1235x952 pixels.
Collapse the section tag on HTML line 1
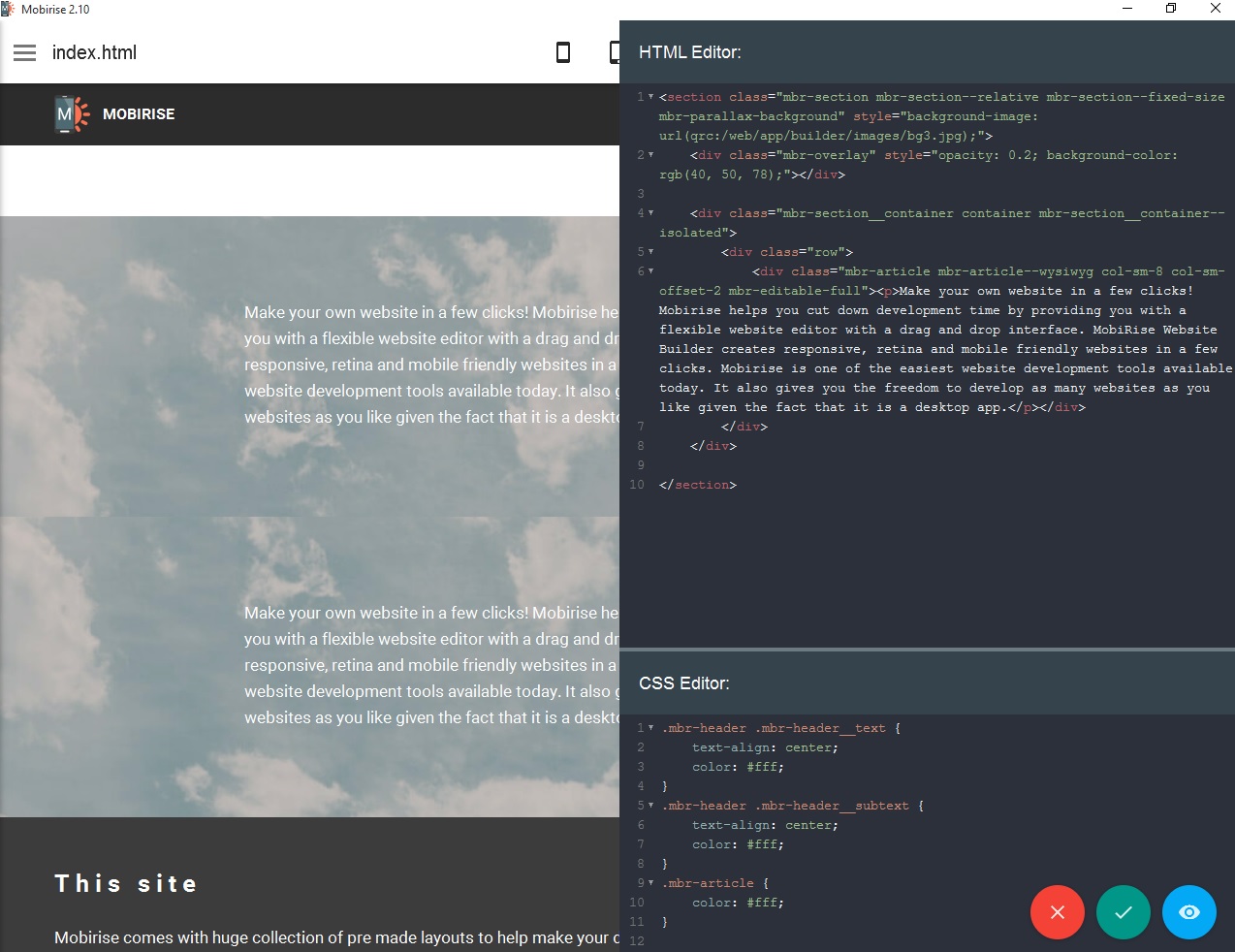coord(650,97)
